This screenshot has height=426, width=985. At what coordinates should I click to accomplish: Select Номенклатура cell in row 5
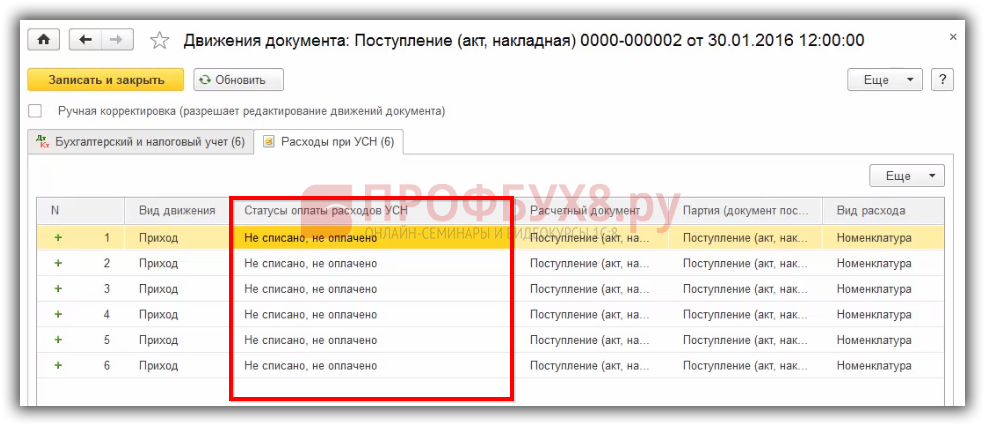tap(874, 340)
